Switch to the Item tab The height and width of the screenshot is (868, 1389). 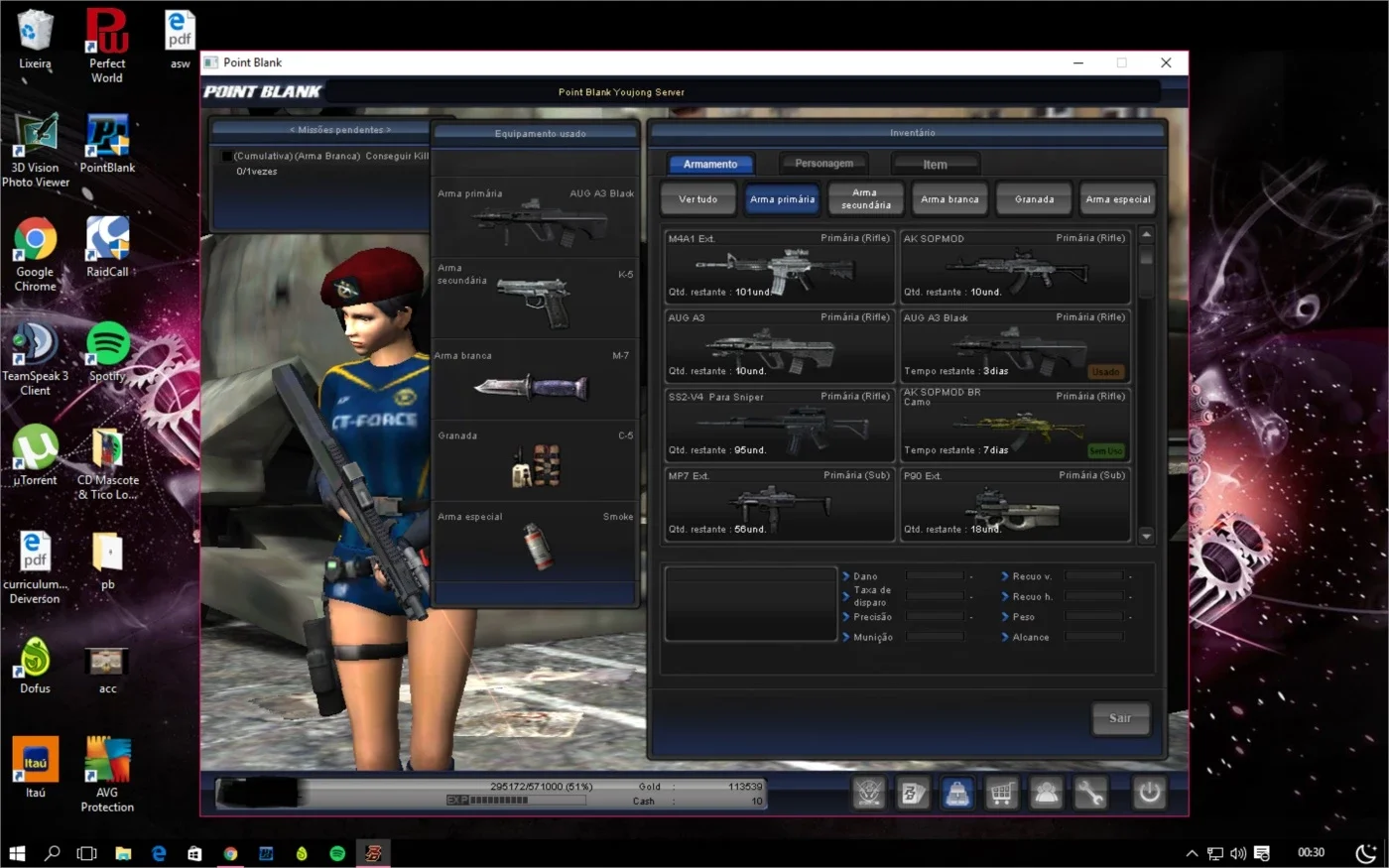pyautogui.click(x=935, y=164)
